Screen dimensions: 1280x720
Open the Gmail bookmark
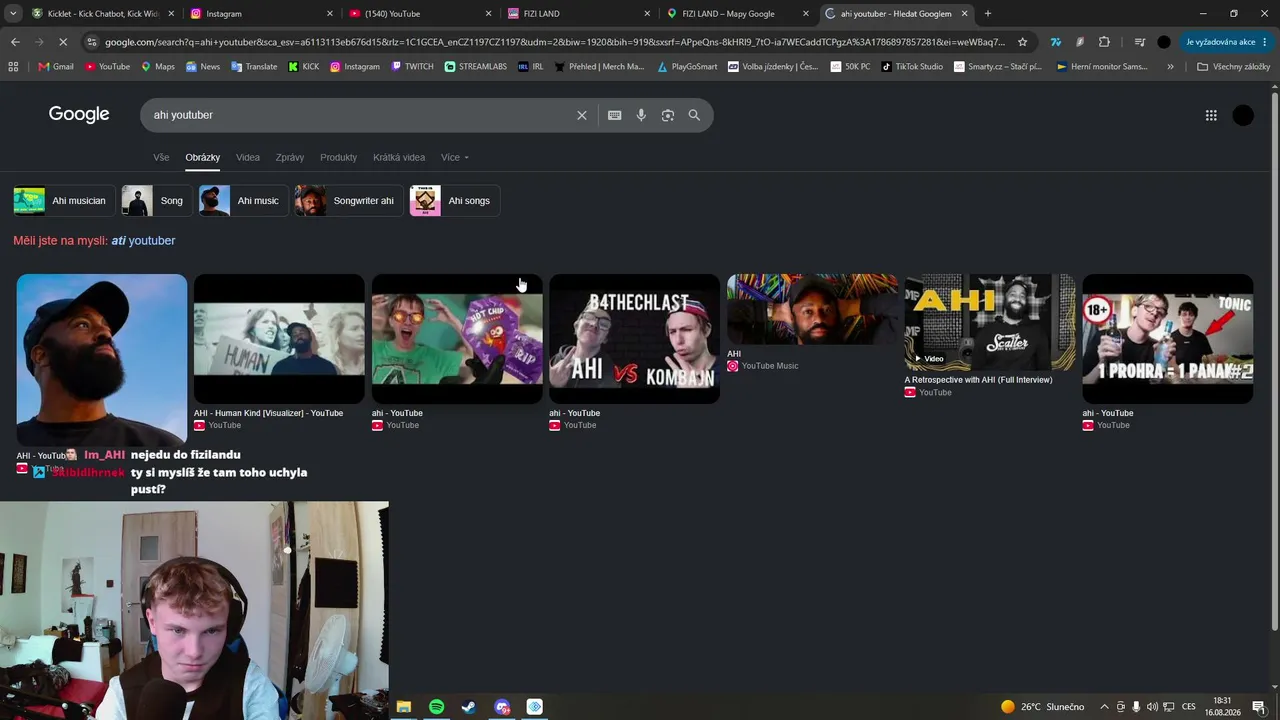coord(56,67)
